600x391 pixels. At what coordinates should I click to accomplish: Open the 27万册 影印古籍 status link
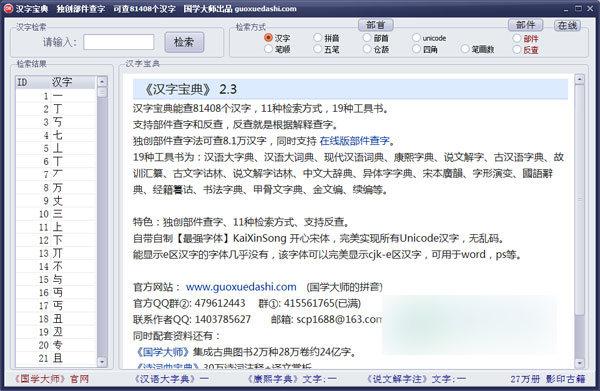[548, 379]
